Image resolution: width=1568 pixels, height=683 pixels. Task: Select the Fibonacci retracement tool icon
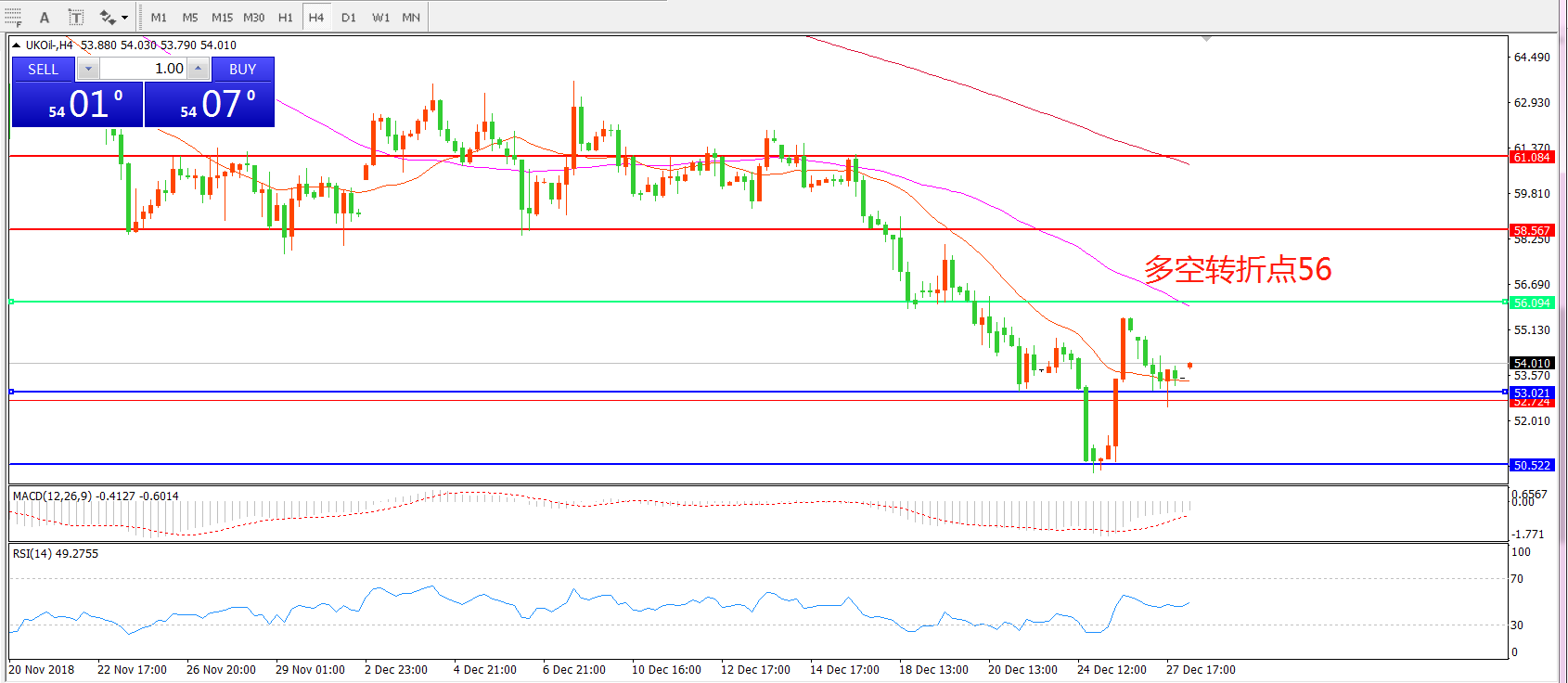pyautogui.click(x=13, y=17)
